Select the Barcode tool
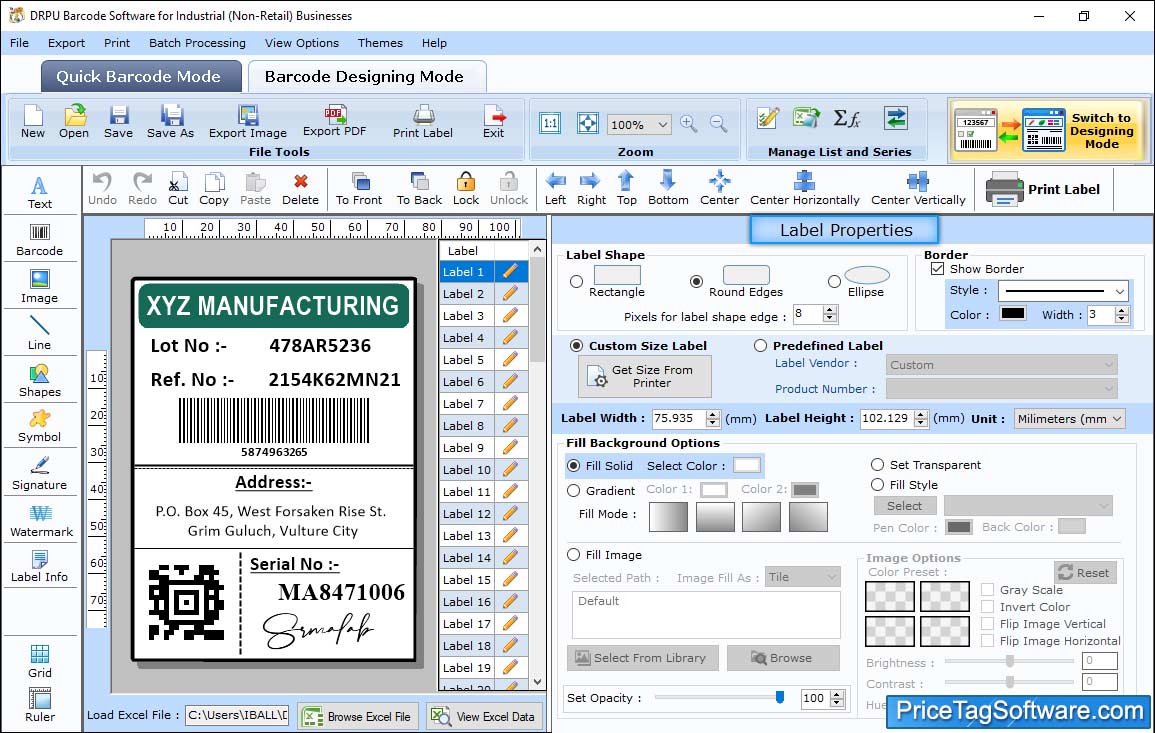1155x733 pixels. click(x=40, y=240)
